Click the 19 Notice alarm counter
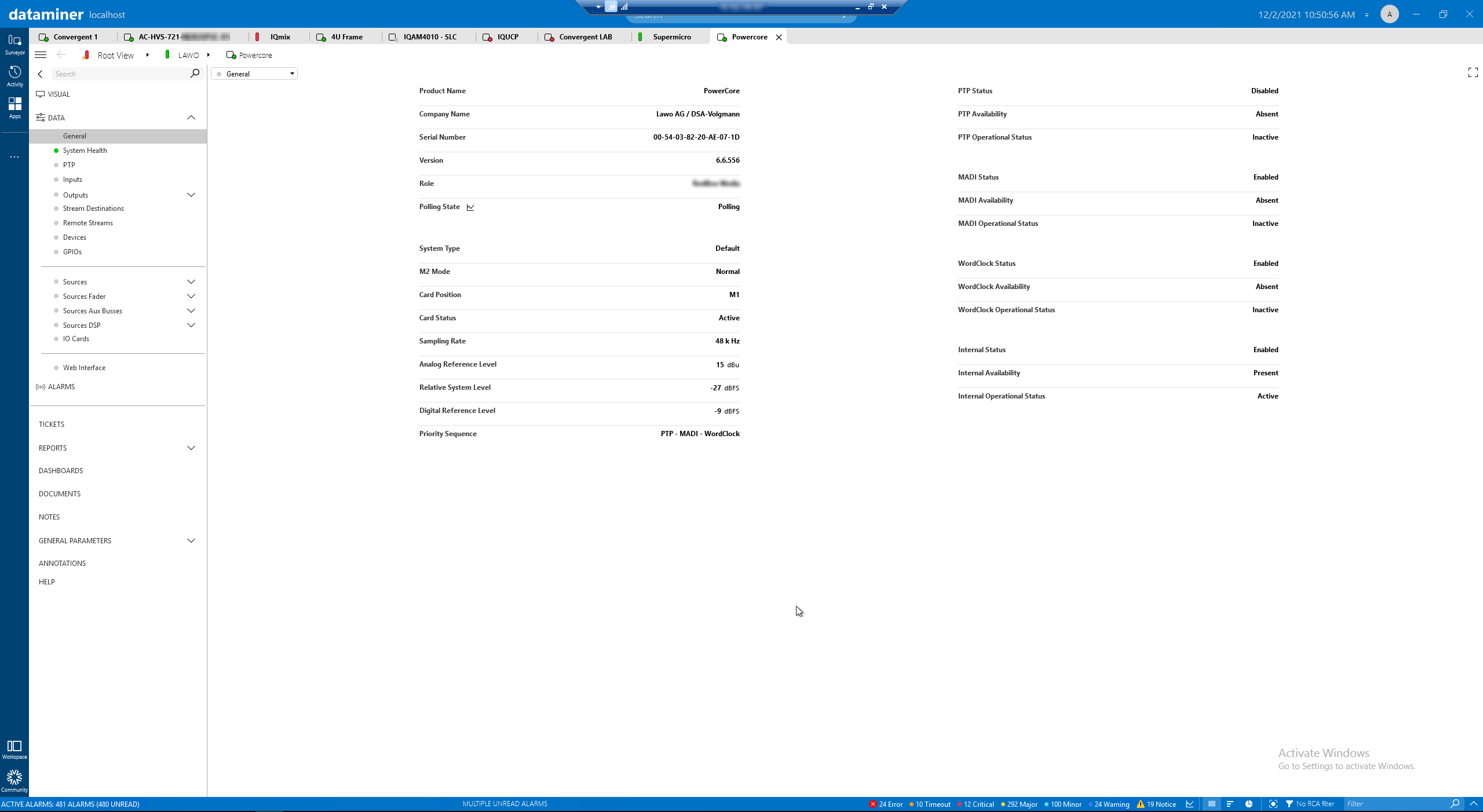Screen dimensions: 1483x812 click(1156, 804)
